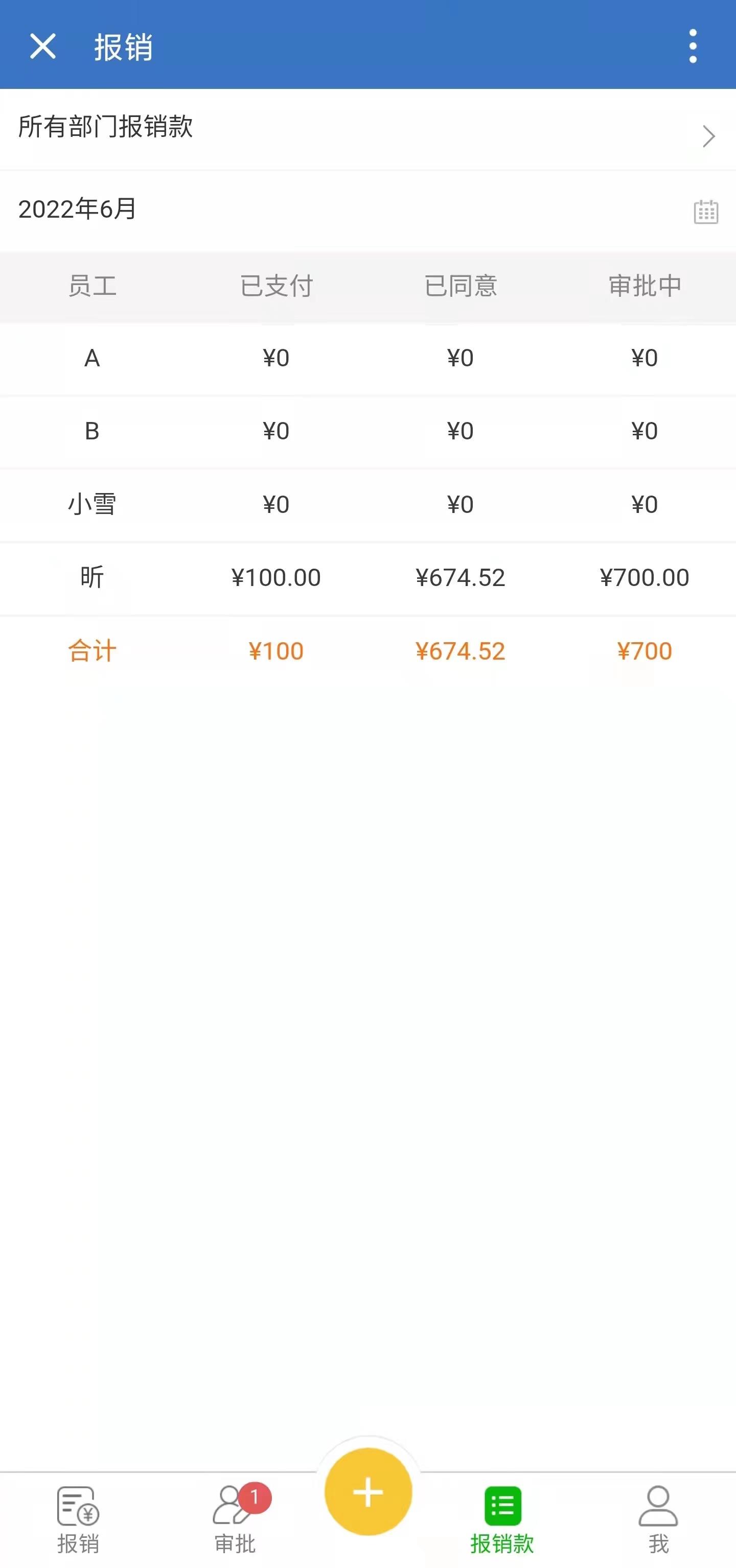Open employee 昕 reimbursement row
Viewport: 736px width, 1568px height.
point(92,578)
